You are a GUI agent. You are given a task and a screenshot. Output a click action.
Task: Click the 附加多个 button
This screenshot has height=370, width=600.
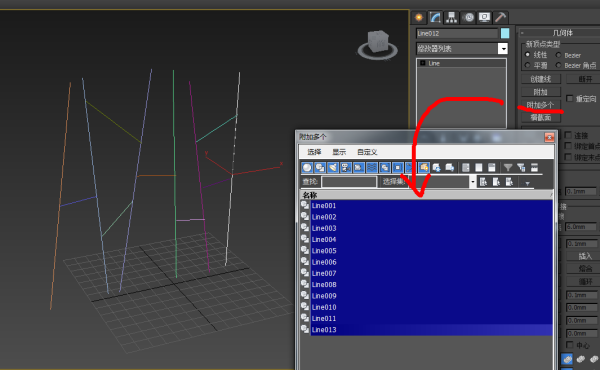(x=541, y=105)
